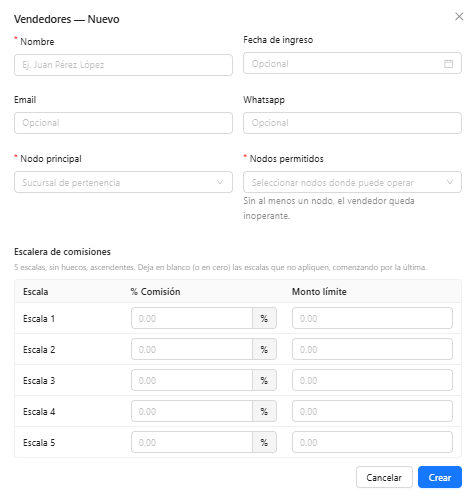Expand Nodo principal chevron arrow

pyautogui.click(x=220, y=182)
